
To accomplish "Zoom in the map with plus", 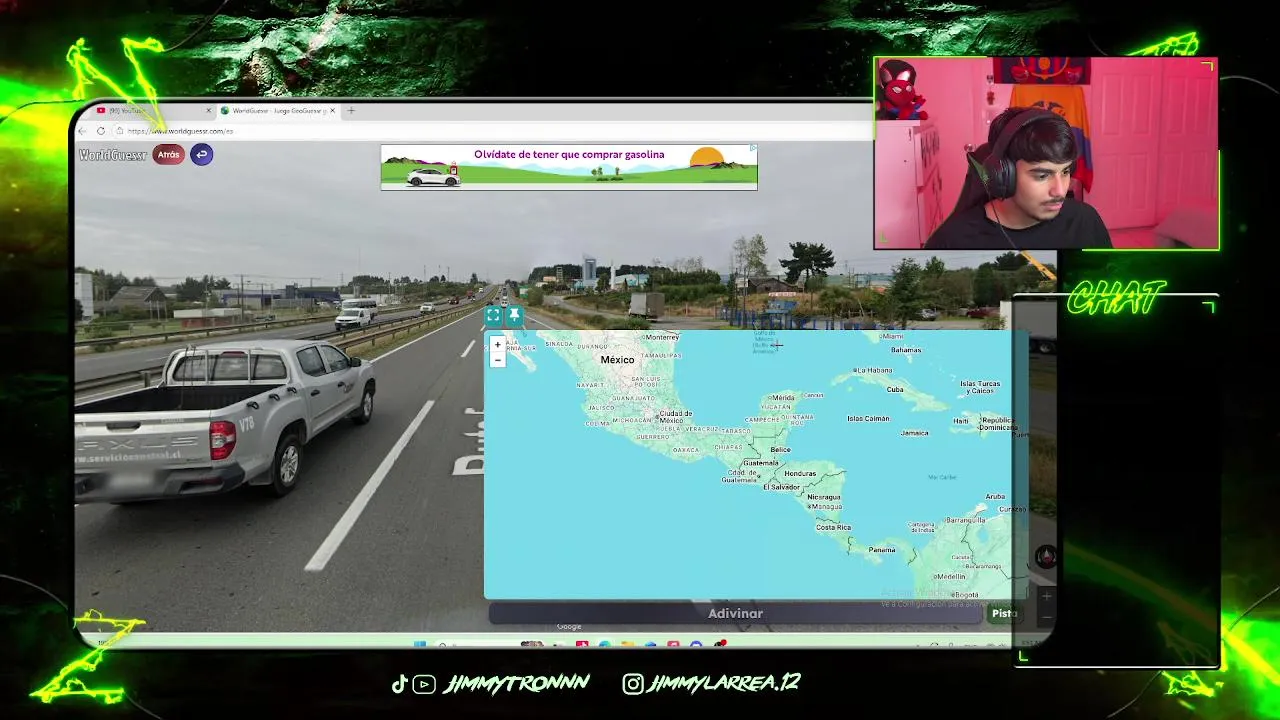I will point(497,345).
